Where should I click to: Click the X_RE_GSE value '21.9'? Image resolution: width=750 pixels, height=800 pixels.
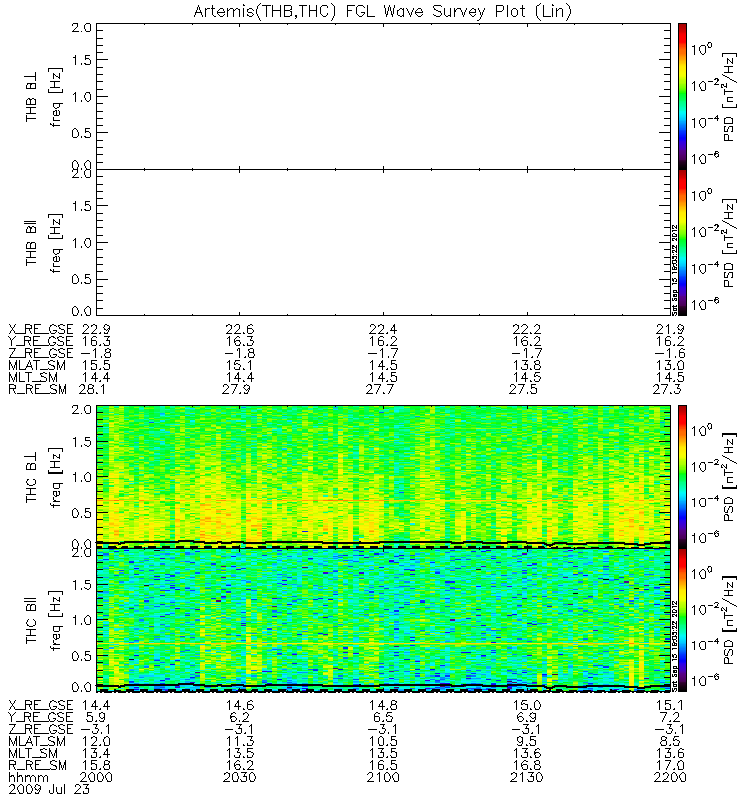pos(670,329)
